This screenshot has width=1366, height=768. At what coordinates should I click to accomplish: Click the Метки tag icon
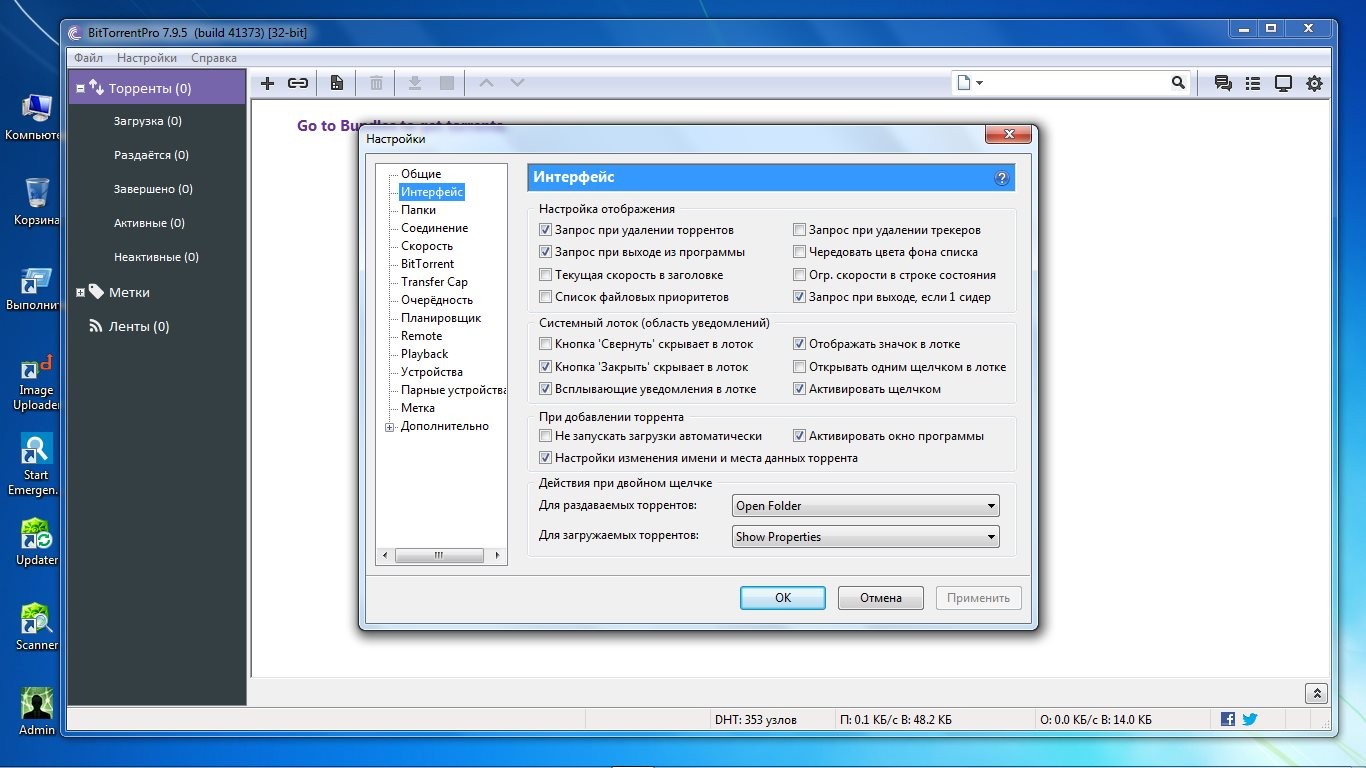pyautogui.click(x=96, y=292)
